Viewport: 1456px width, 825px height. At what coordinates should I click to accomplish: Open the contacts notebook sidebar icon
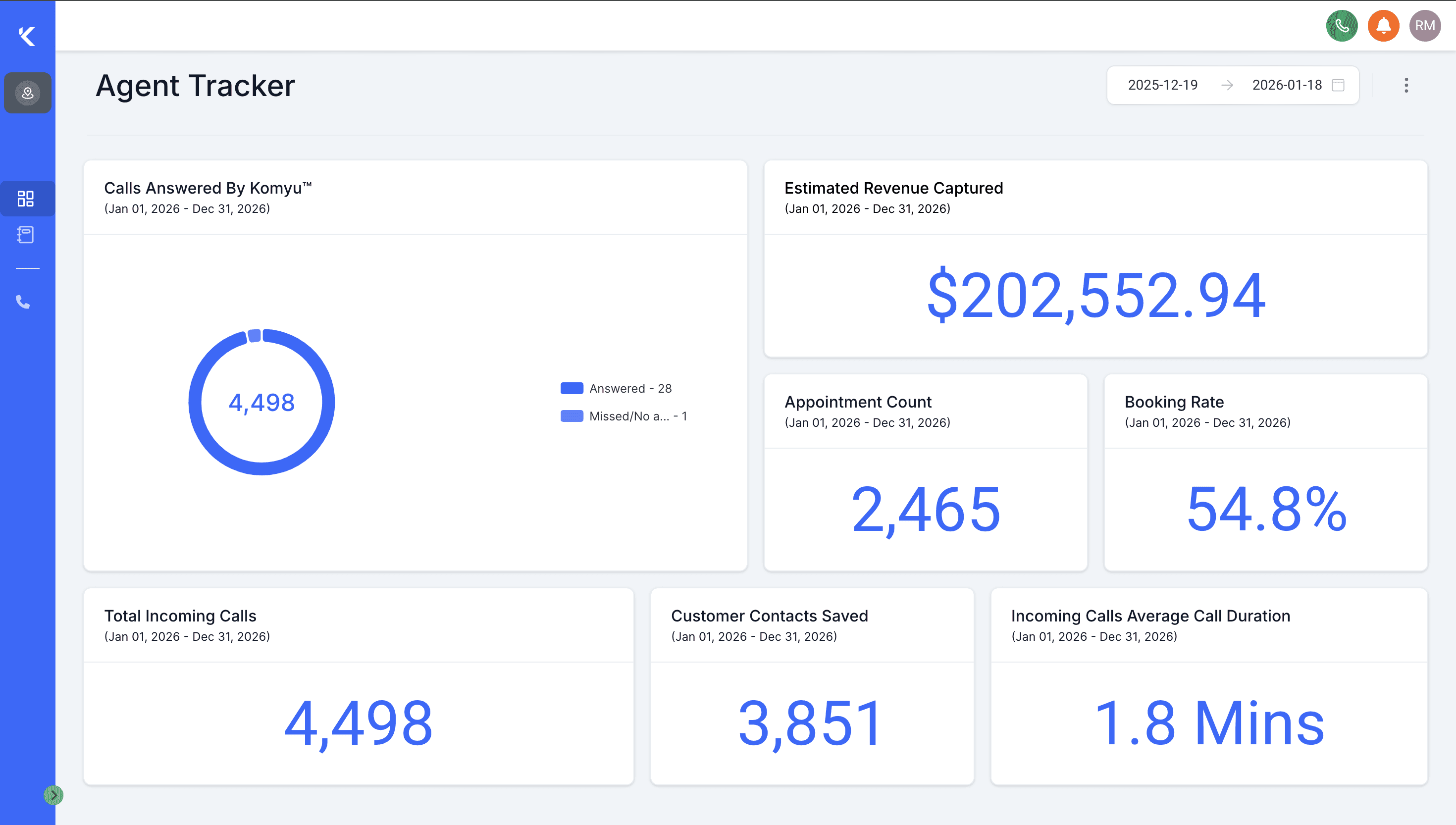tap(25, 235)
